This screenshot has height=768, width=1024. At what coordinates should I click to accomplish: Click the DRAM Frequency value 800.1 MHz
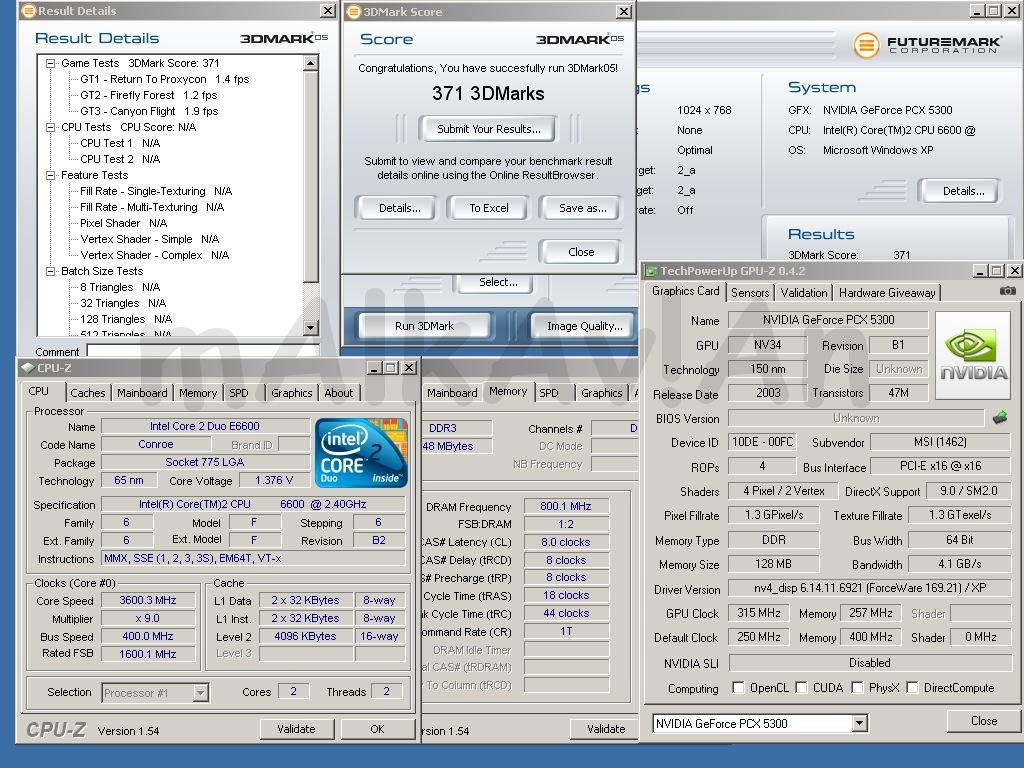[x=566, y=506]
